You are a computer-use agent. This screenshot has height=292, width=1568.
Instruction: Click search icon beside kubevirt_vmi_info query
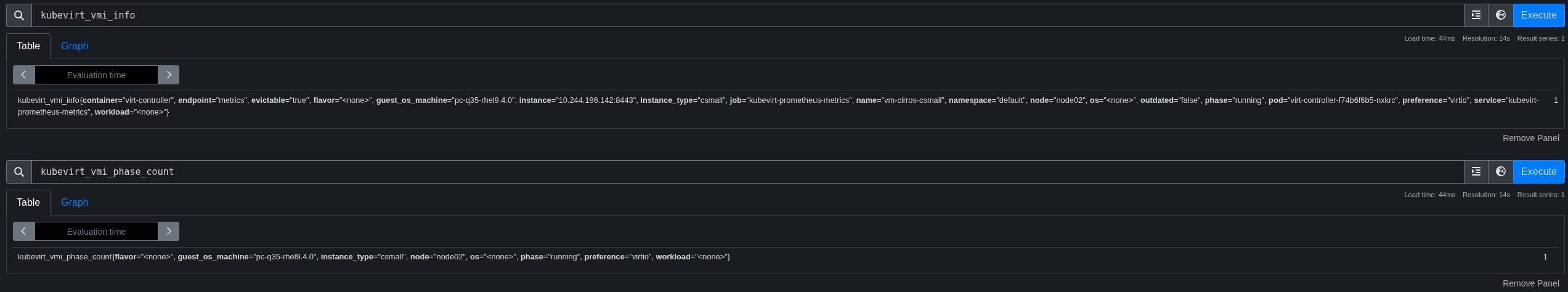(19, 15)
